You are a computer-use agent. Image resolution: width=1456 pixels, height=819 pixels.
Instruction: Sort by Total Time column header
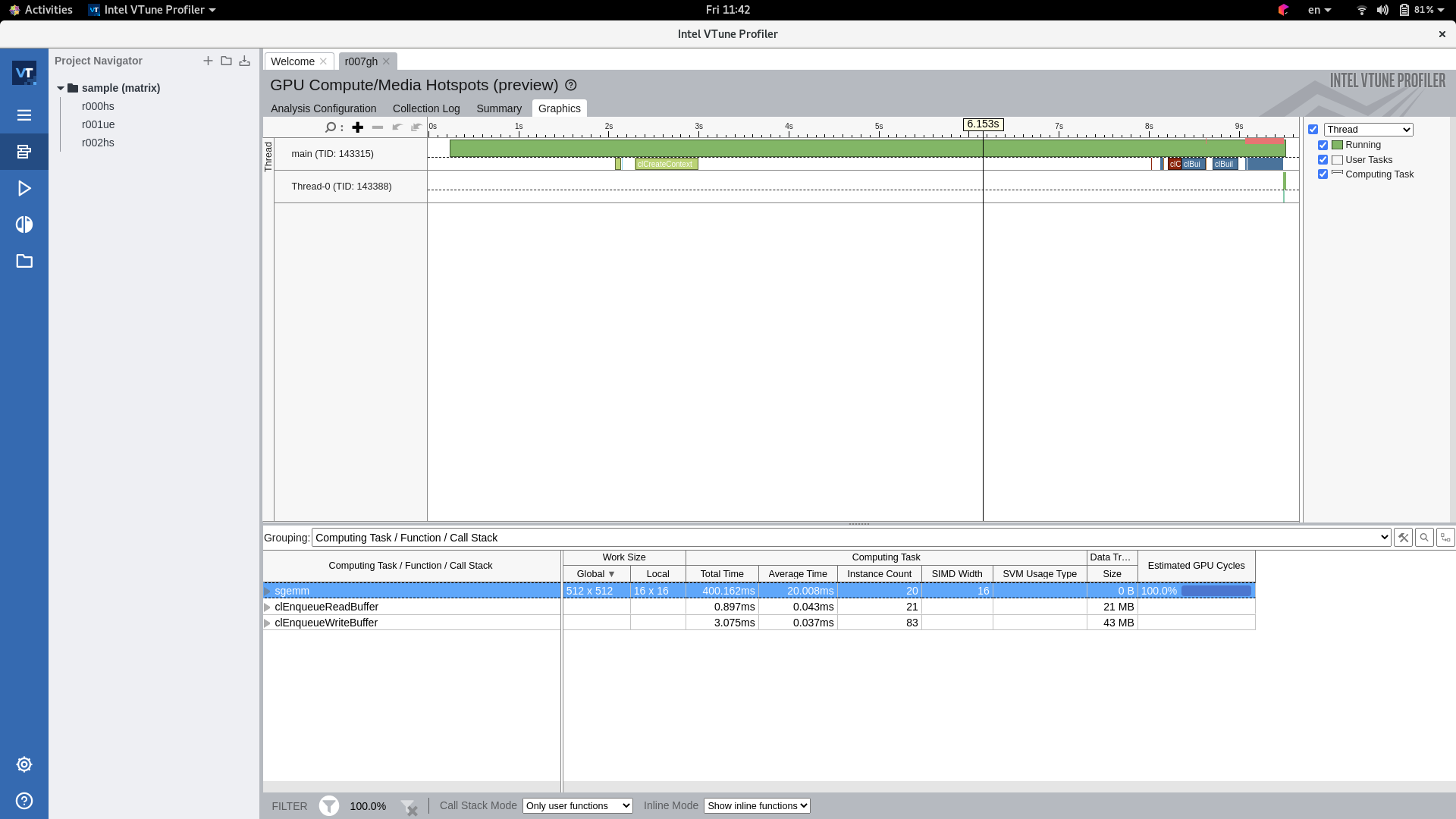tap(721, 574)
